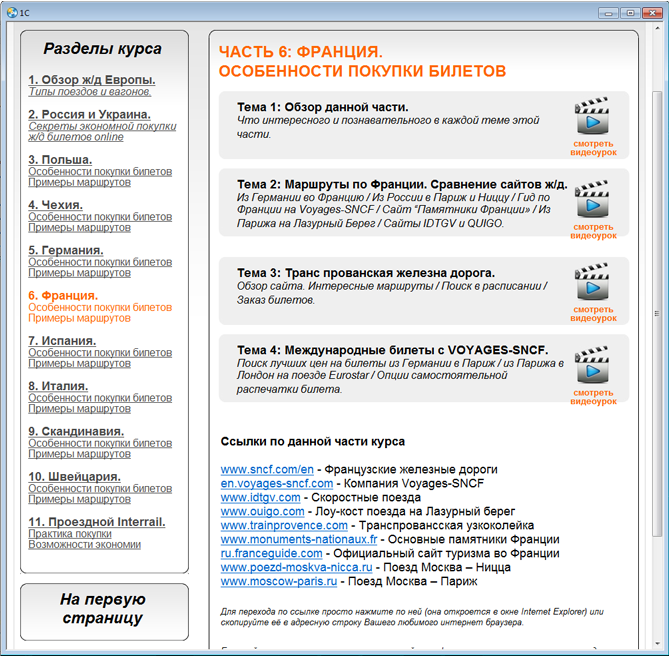Screen dimensions: 669x656
Task: Select the highlighted section 6. Франция
Action: coord(63,296)
